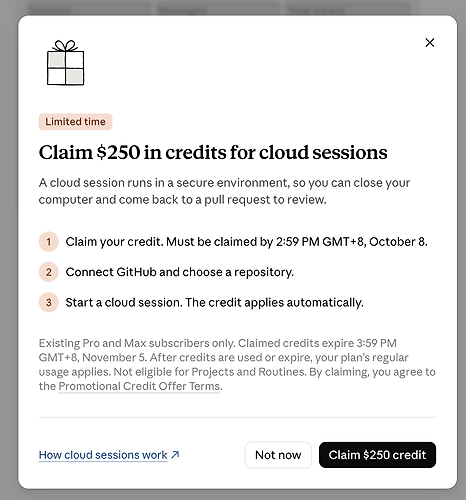466x500 pixels.
Task: Click the Start a cloud session step text
Action: click(x=214, y=302)
